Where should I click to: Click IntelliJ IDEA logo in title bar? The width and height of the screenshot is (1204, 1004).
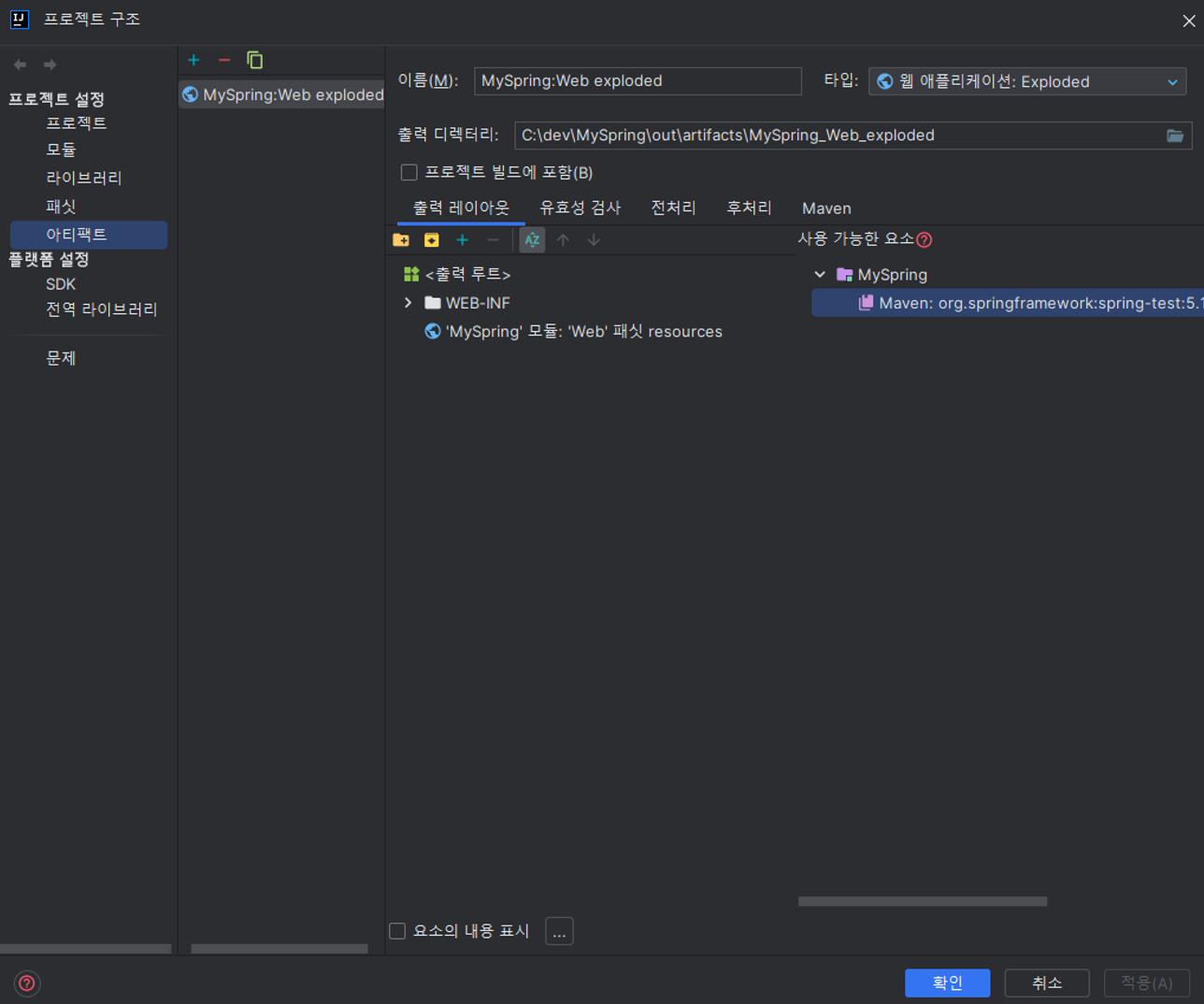click(19, 20)
